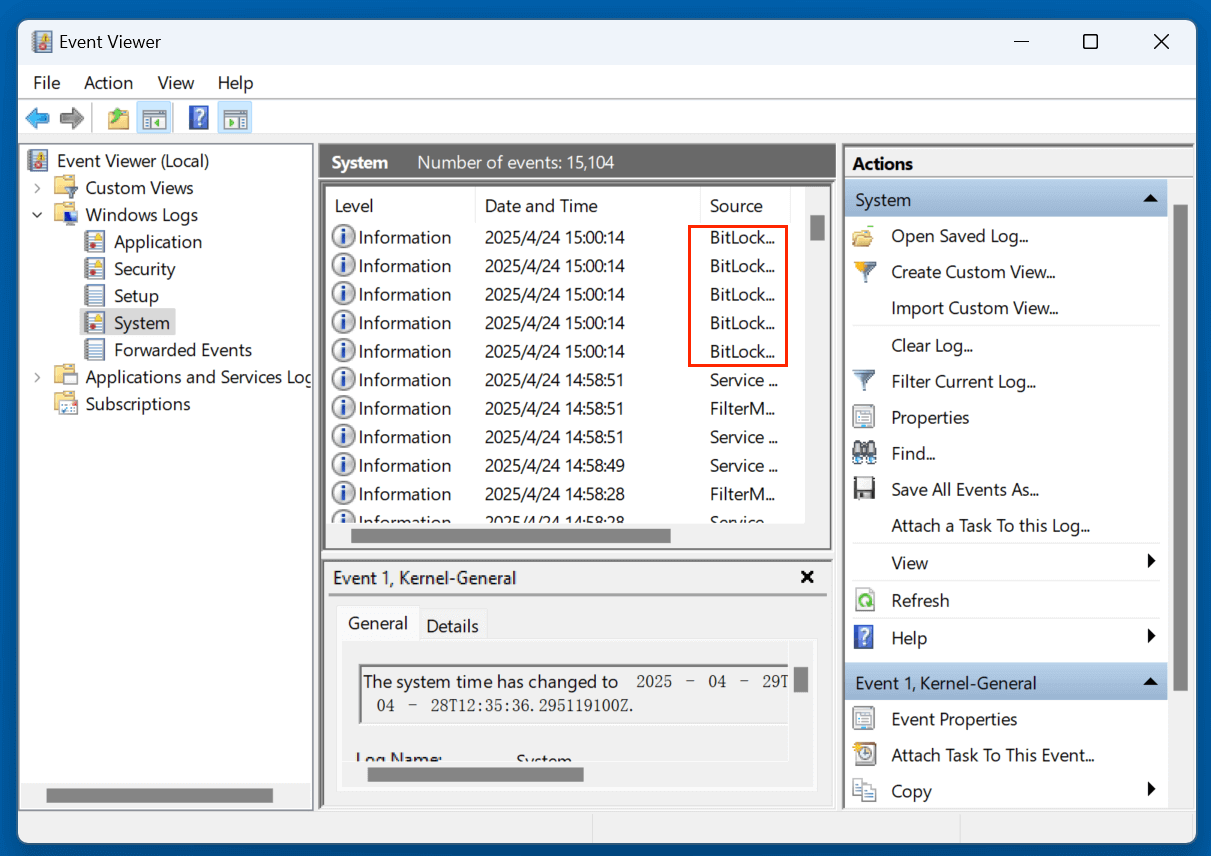Screen dimensions: 1211x856
Task: Click Create Custom View... action
Action: click(x=972, y=272)
